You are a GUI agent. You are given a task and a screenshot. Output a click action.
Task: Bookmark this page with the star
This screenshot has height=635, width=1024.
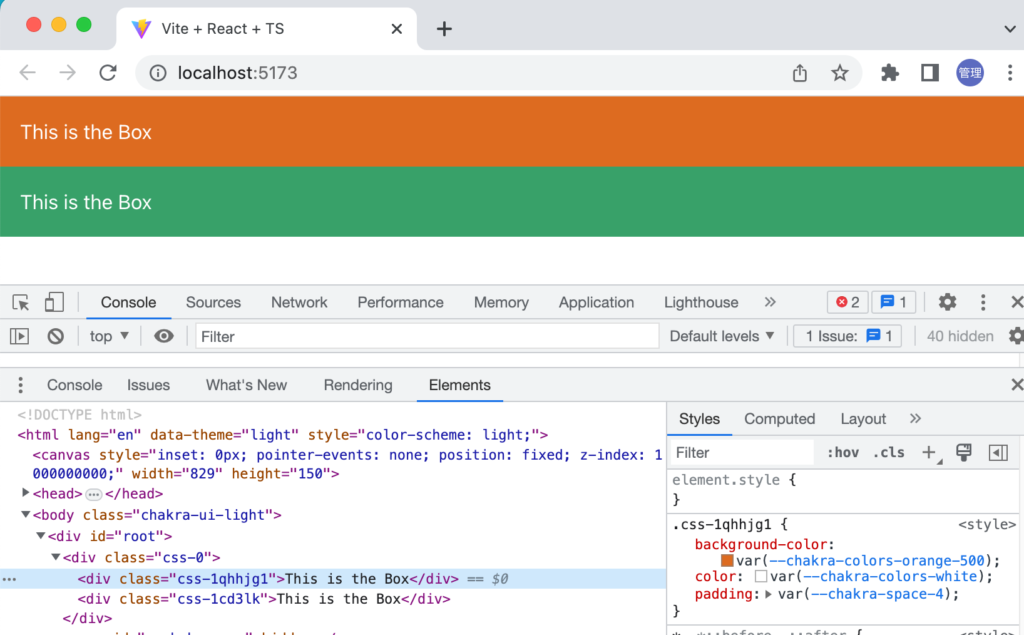click(x=840, y=73)
